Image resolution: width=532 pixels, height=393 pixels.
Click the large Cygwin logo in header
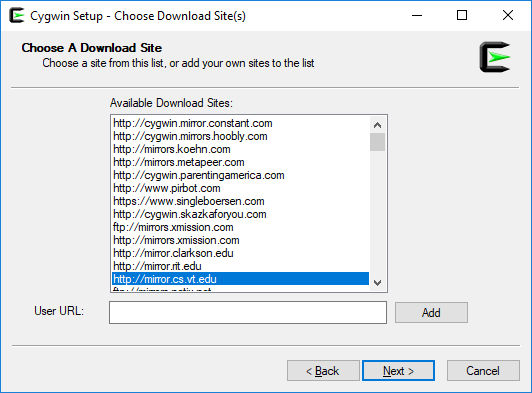coord(495,57)
